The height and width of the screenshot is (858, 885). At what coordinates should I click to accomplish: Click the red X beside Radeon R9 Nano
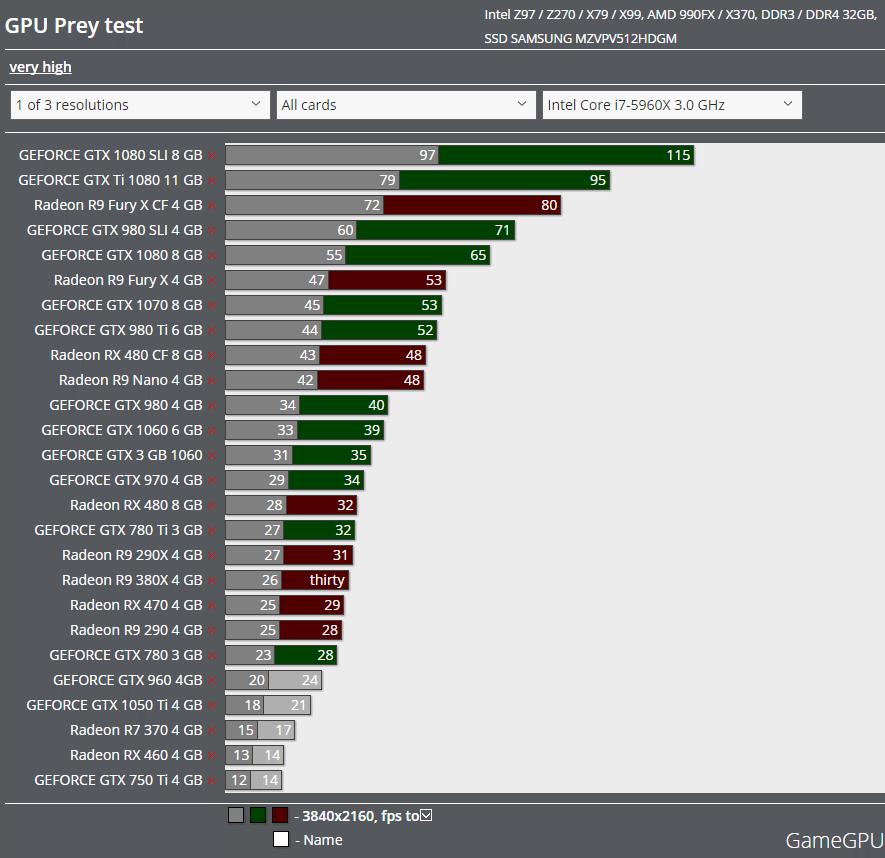[212, 380]
